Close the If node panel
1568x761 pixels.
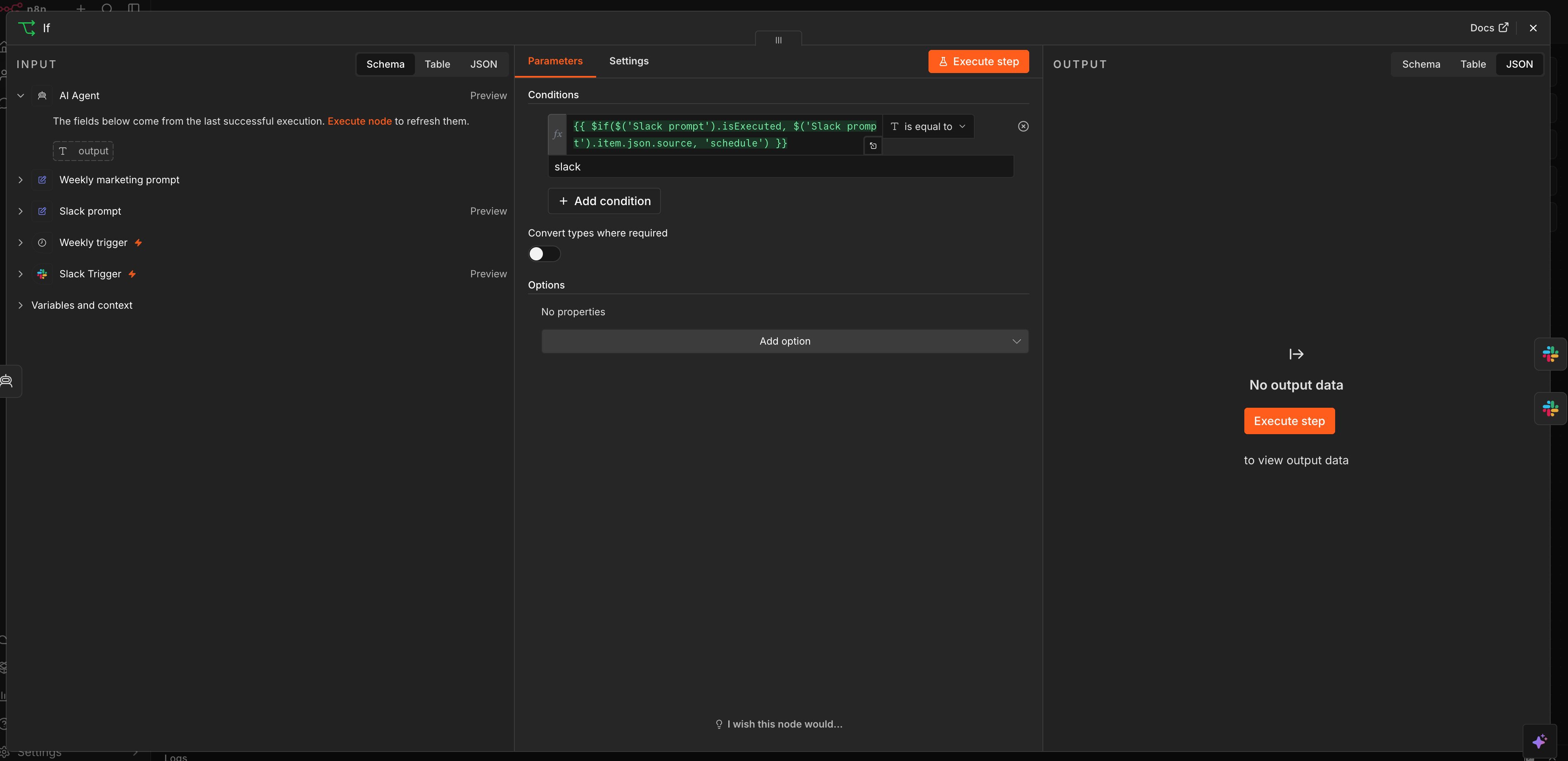pyautogui.click(x=1533, y=28)
